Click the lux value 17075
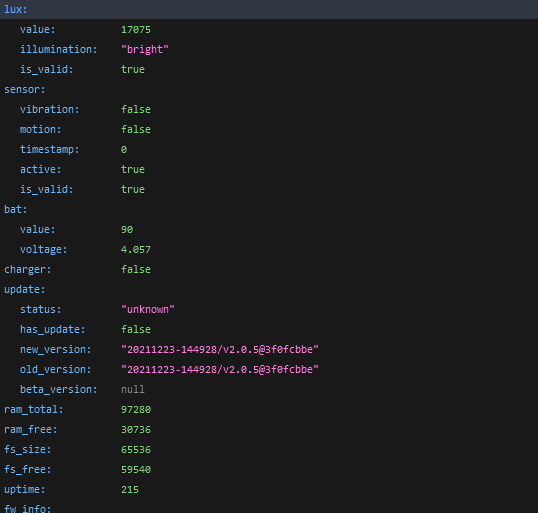The image size is (538, 513). 136,30
